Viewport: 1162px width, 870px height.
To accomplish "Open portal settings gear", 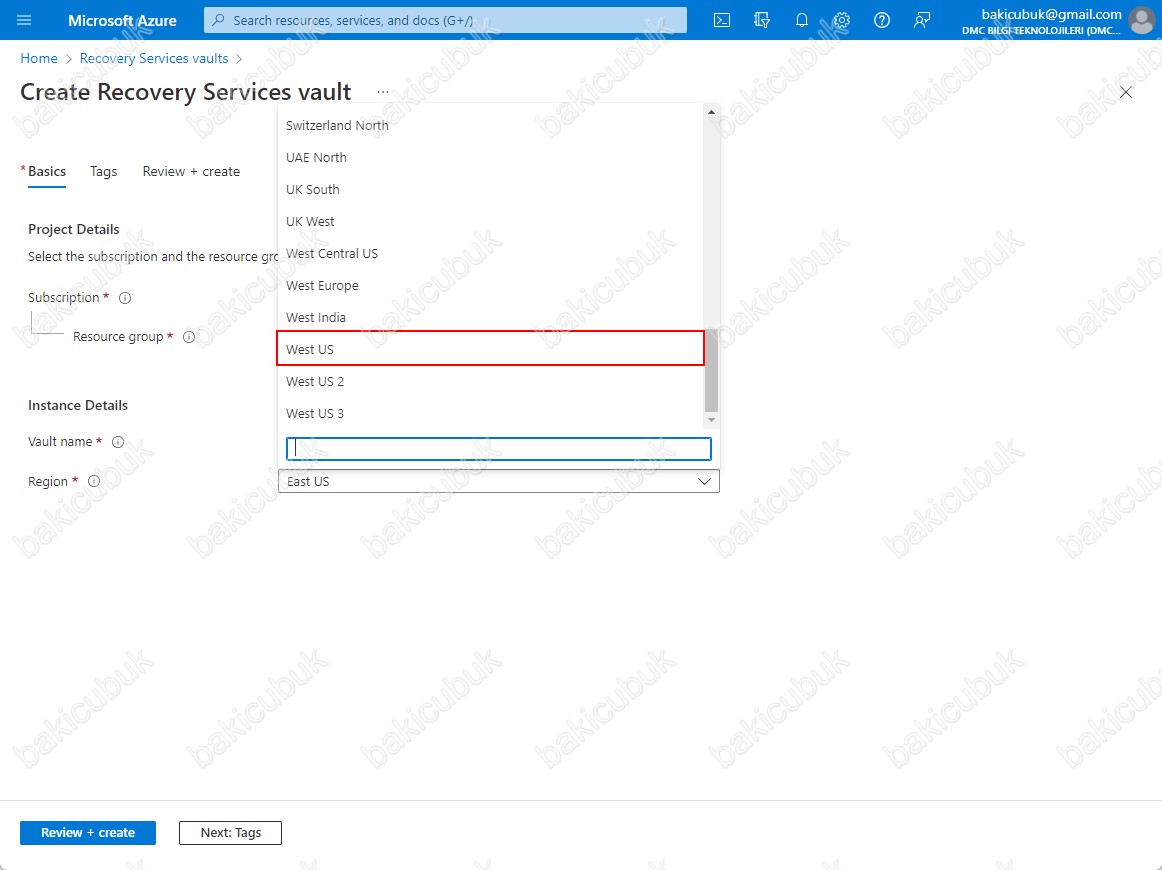I will (x=842, y=20).
